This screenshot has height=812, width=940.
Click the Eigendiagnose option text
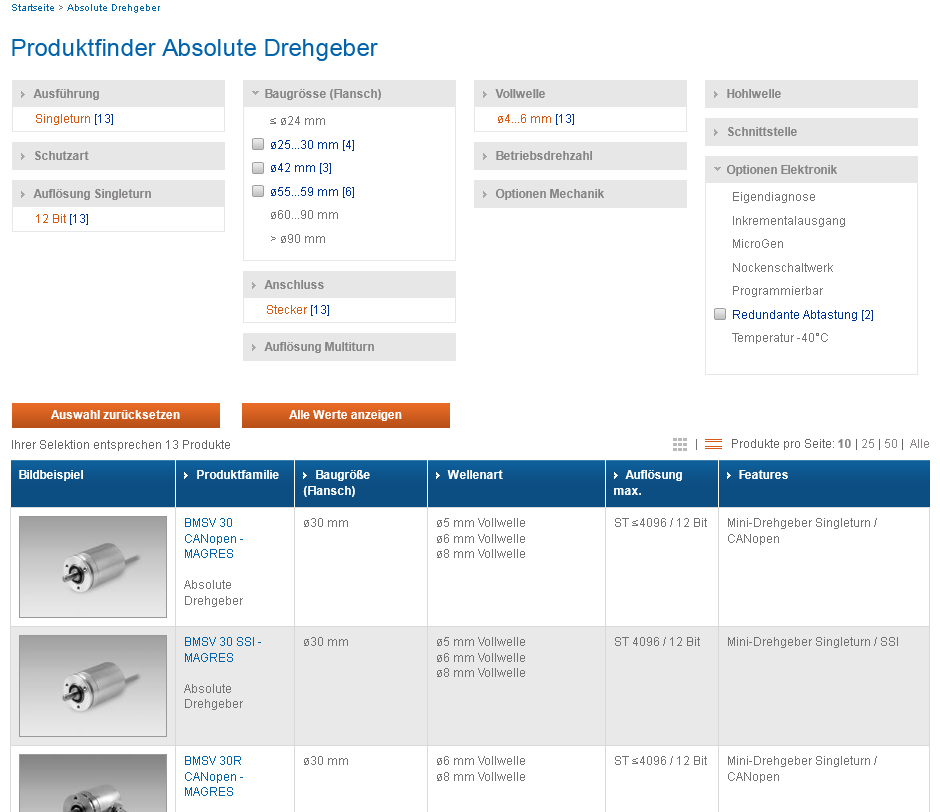[773, 197]
